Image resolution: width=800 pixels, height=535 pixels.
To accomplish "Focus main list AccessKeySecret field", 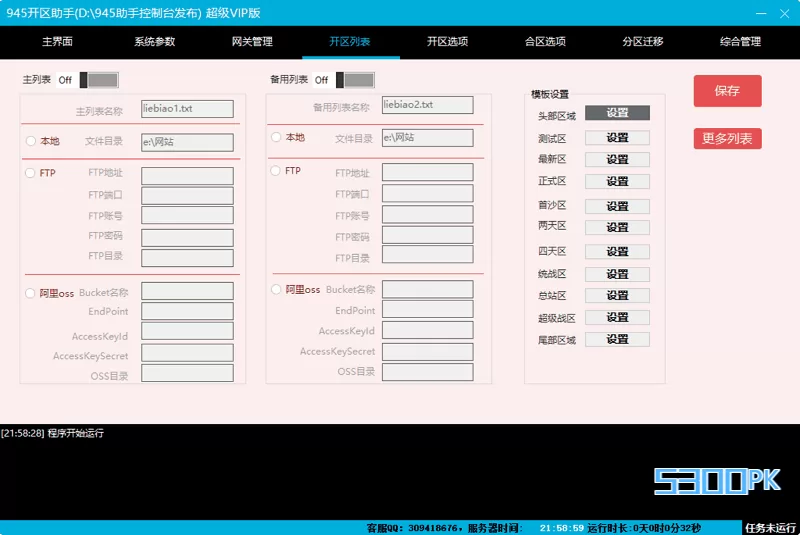I will 187,353.
